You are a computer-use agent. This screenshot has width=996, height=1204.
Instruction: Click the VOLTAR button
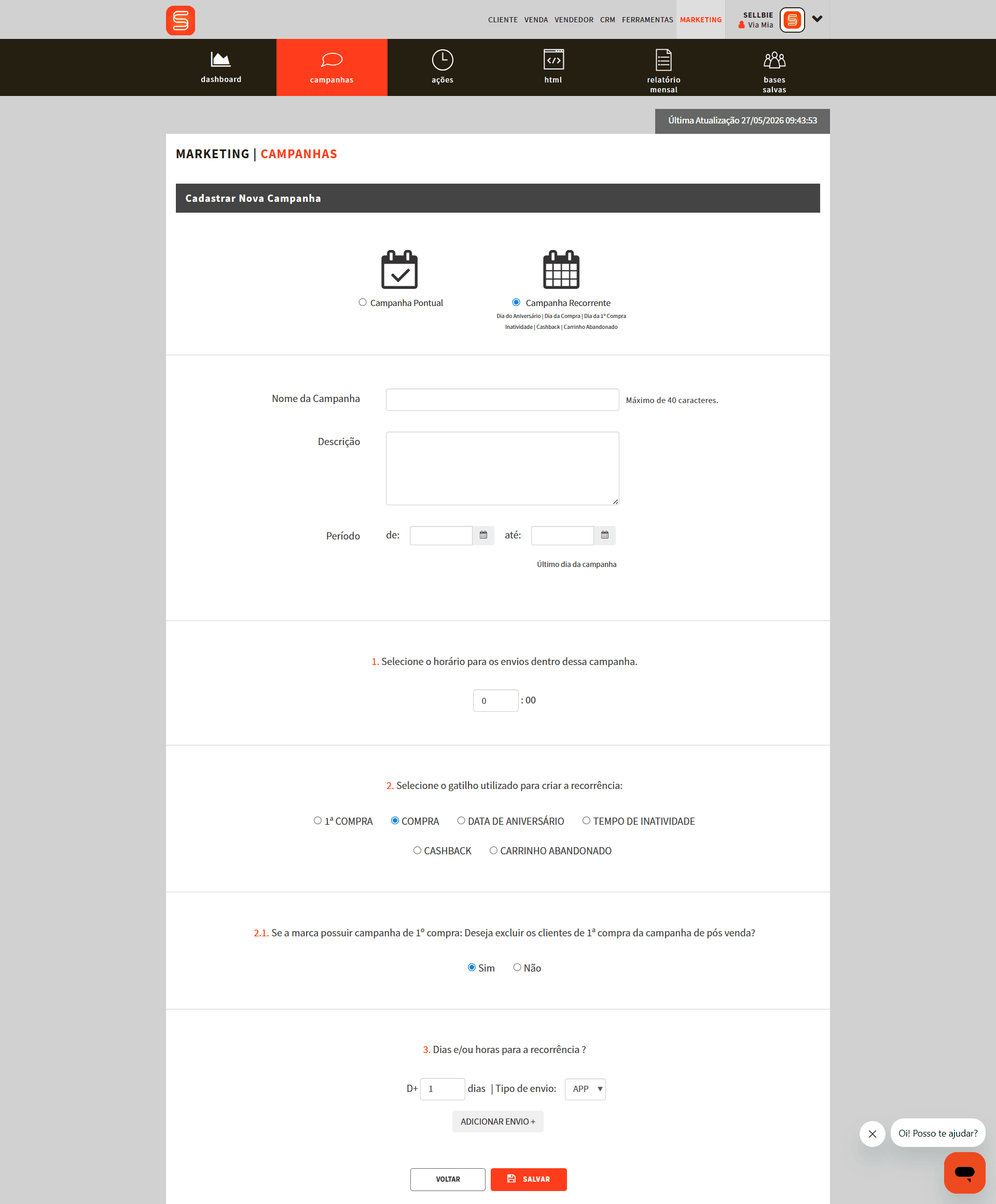448,1179
